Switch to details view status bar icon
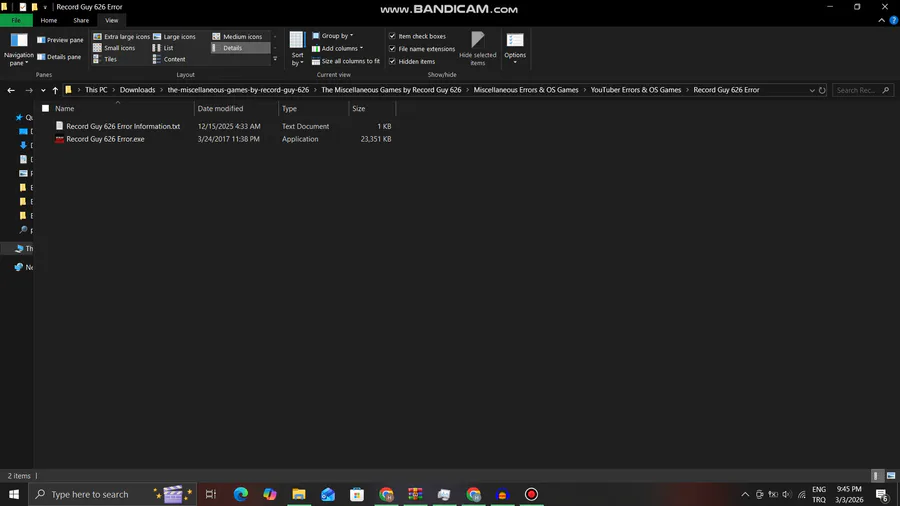Viewport: 900px width, 506px height. 876,476
